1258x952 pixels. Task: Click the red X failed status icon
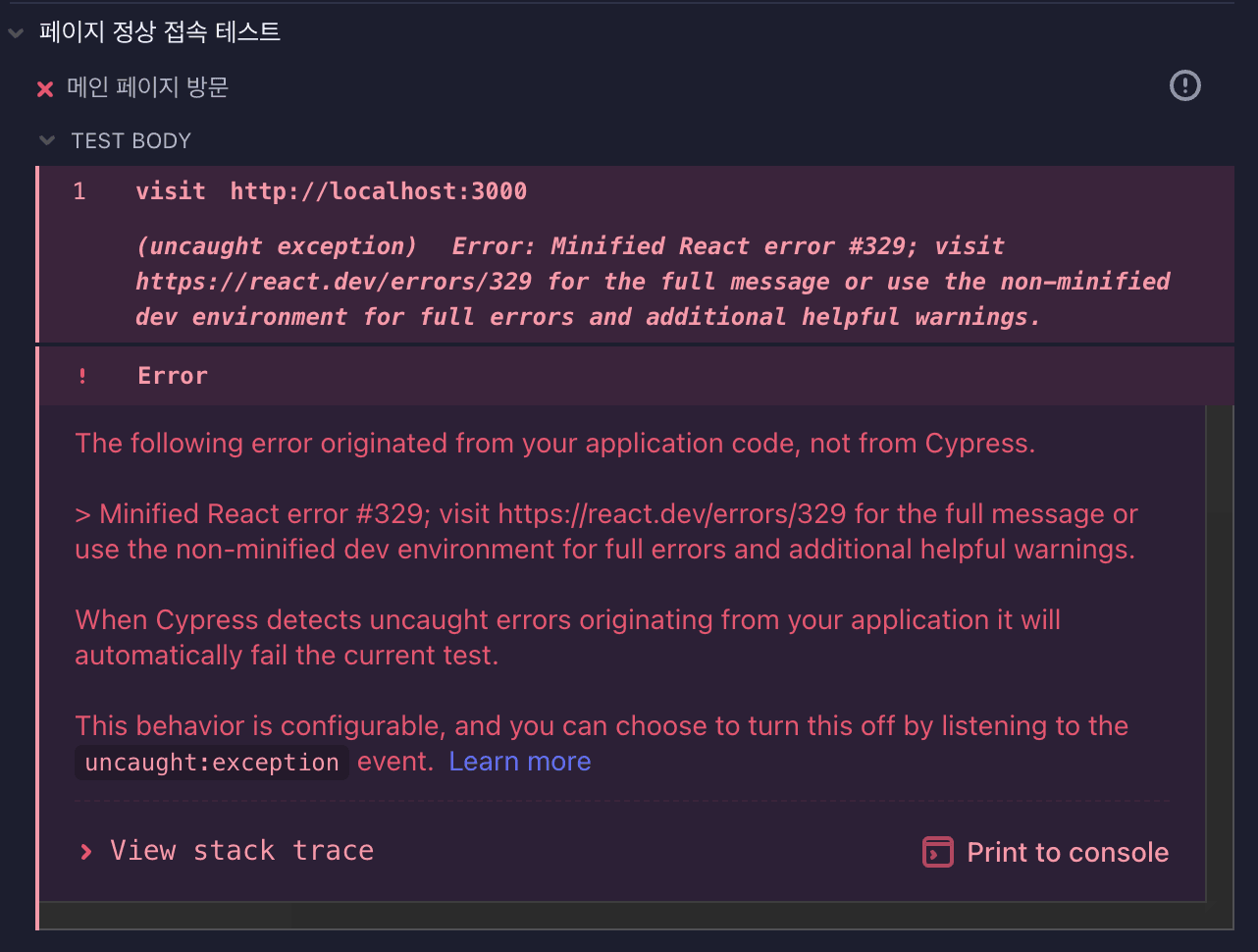point(45,89)
